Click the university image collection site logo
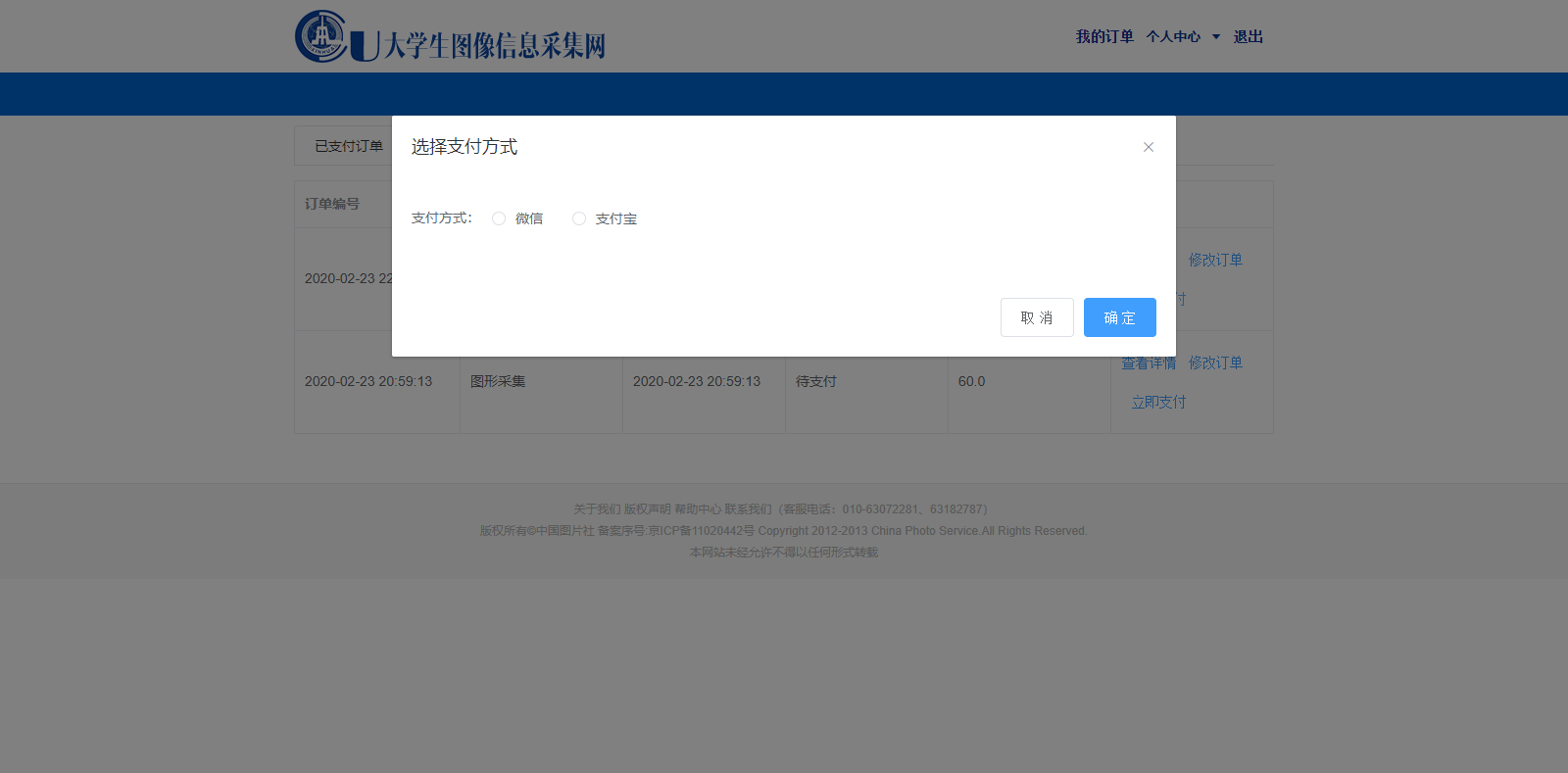 click(x=450, y=37)
